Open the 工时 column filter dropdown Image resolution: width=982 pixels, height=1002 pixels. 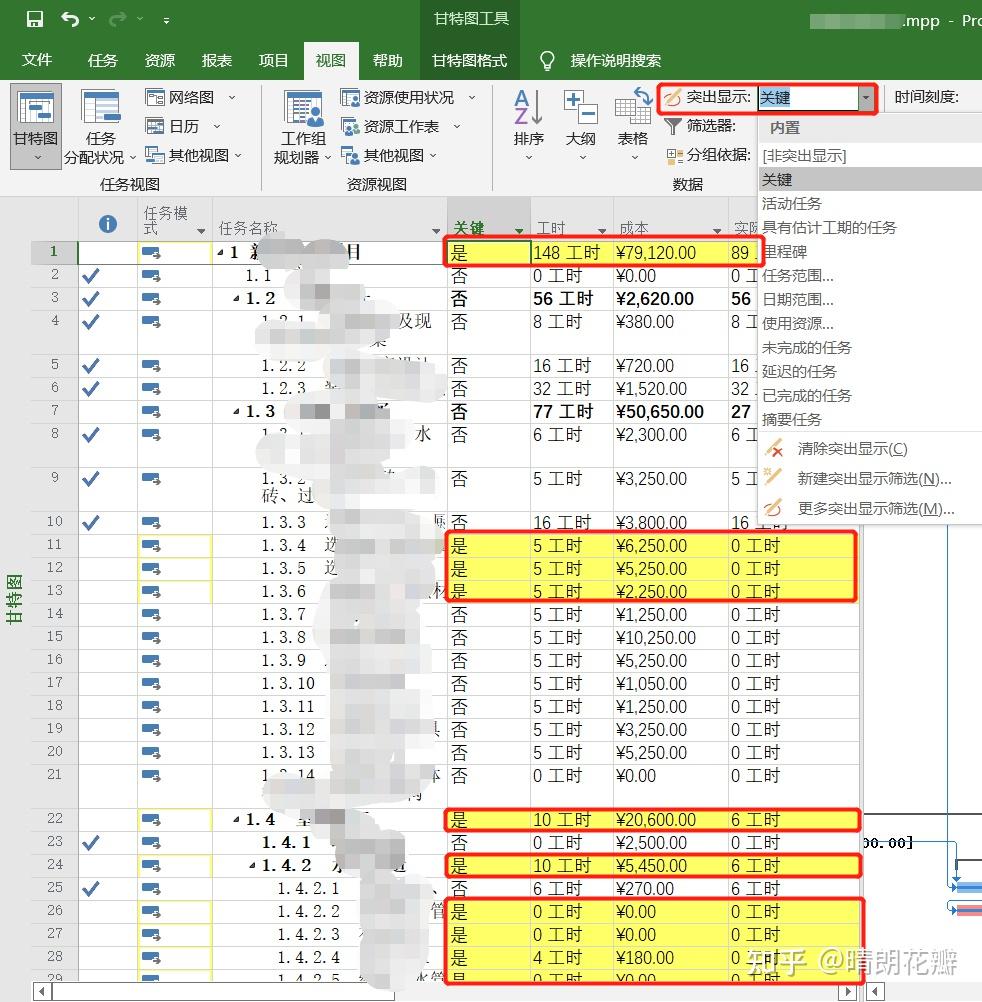click(602, 231)
